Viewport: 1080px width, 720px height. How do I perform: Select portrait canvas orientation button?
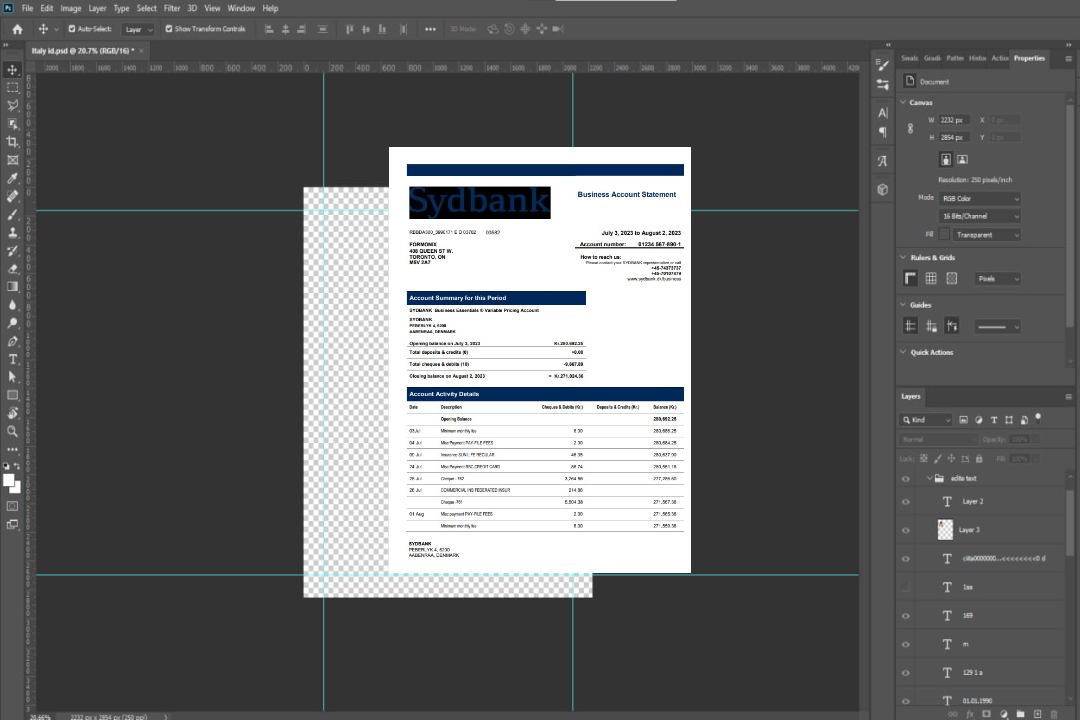tap(946, 159)
